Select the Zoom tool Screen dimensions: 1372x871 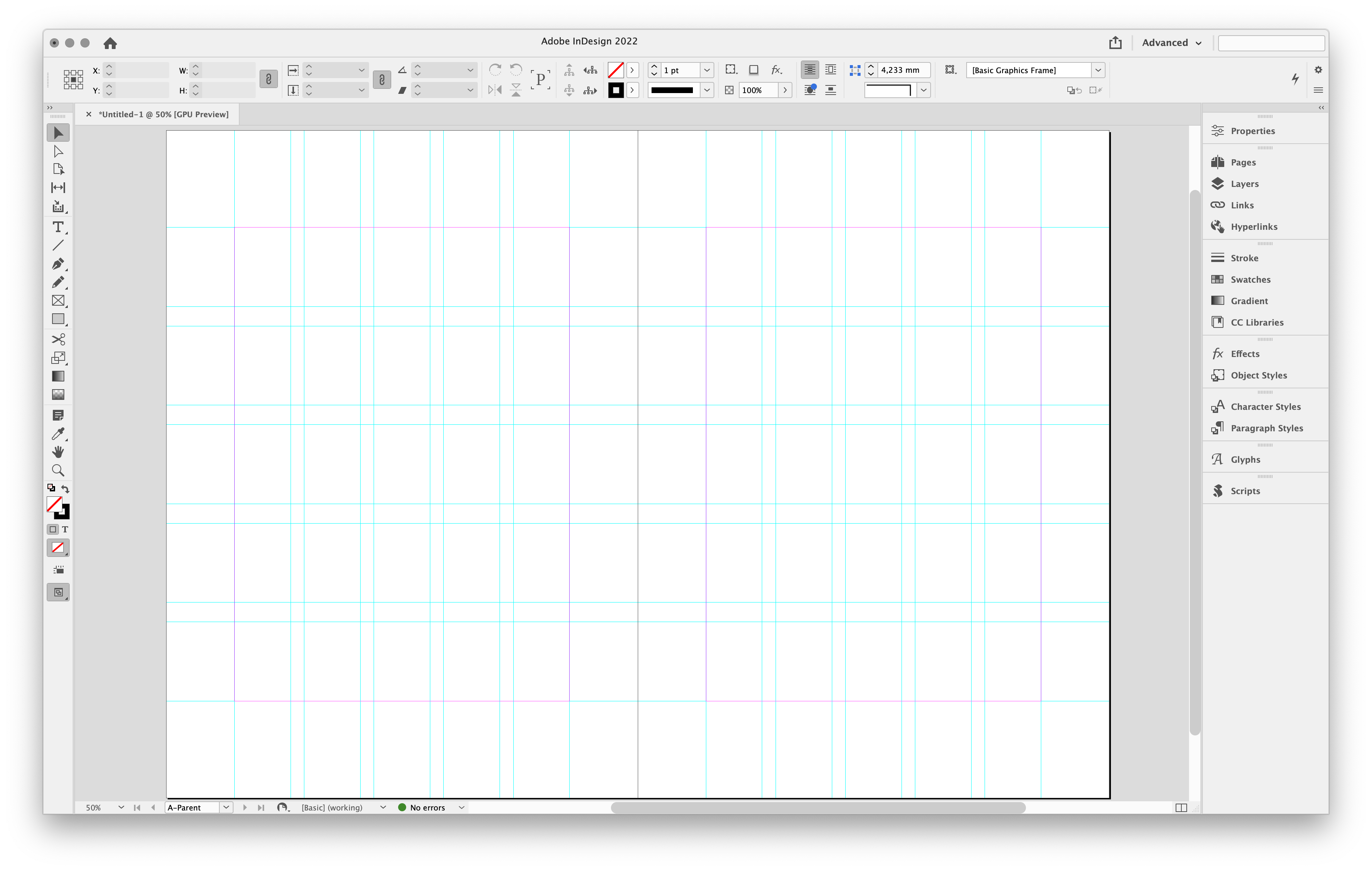pos(57,470)
